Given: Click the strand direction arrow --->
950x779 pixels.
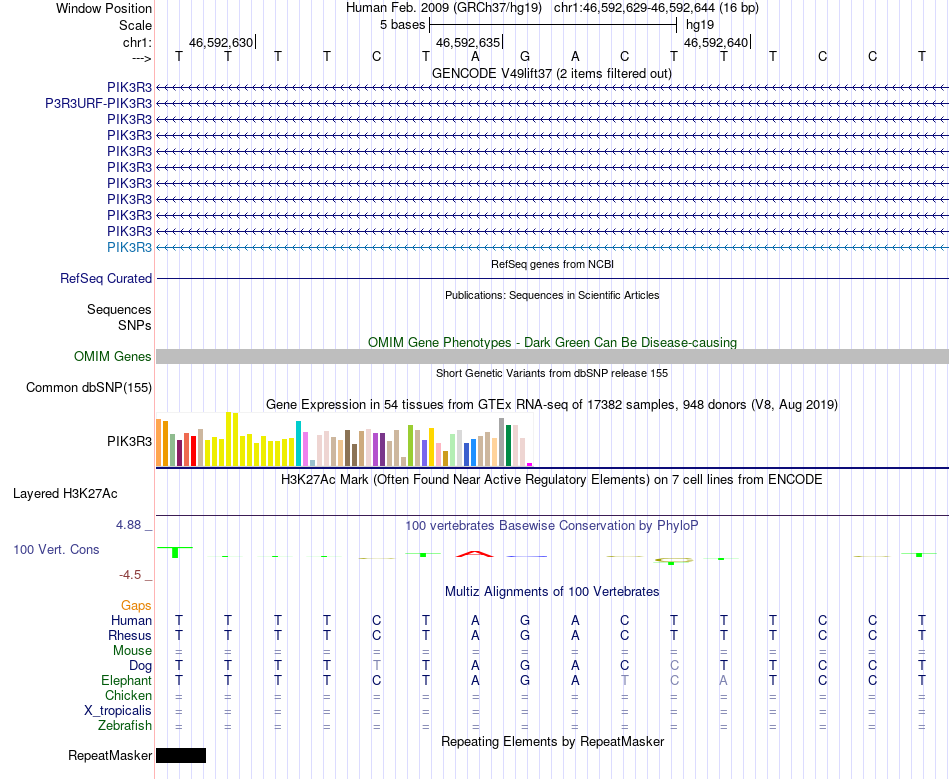Looking at the screenshot, I should [142, 58].
